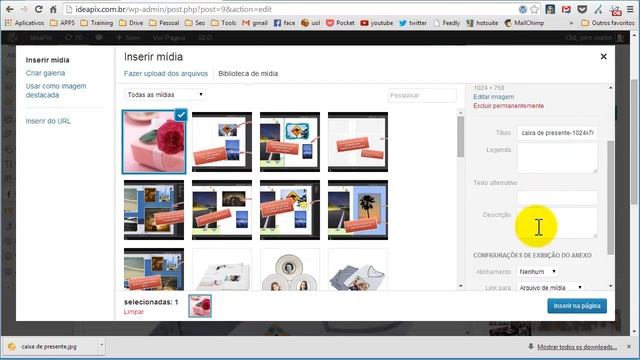Image resolution: width=640 pixels, height=360 pixels.
Task: Select Inserir mídia in sidebar
Action: pos(47,60)
